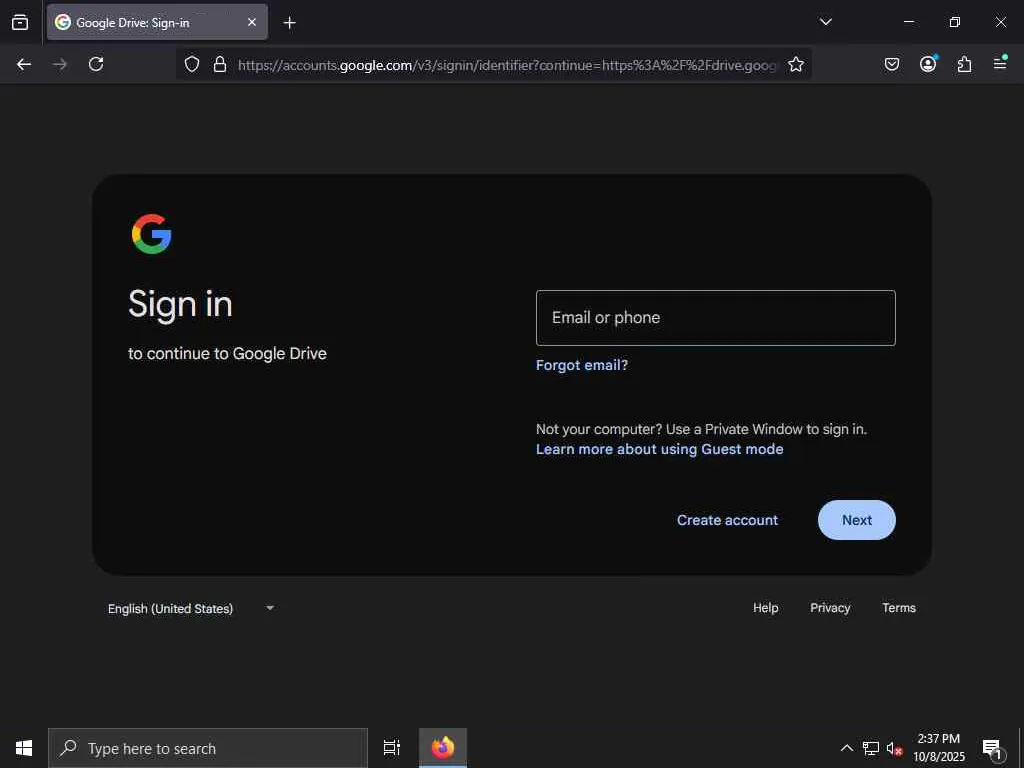Image resolution: width=1024 pixels, height=768 pixels.
Task: Click the Google G logo
Action: tap(152, 234)
